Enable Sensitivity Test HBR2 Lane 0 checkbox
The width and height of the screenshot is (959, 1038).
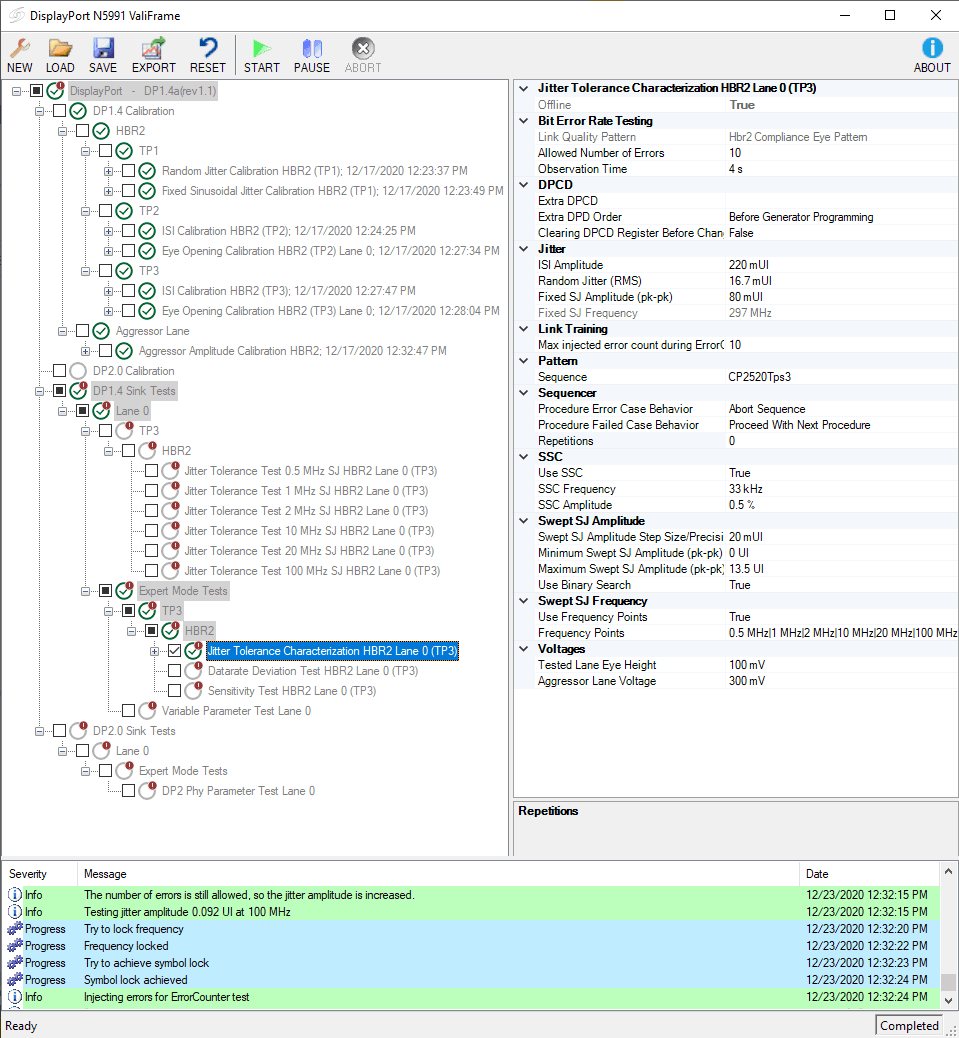175,691
